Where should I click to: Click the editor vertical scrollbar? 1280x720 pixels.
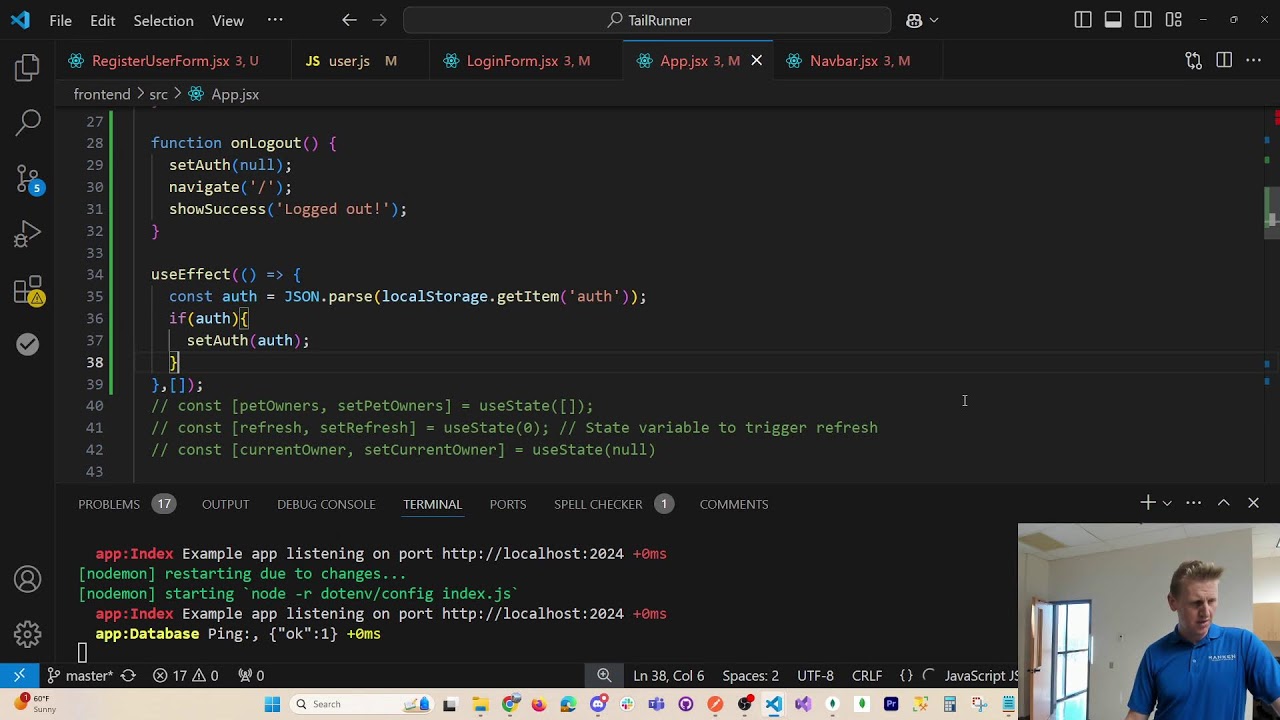pyautogui.click(x=1272, y=212)
